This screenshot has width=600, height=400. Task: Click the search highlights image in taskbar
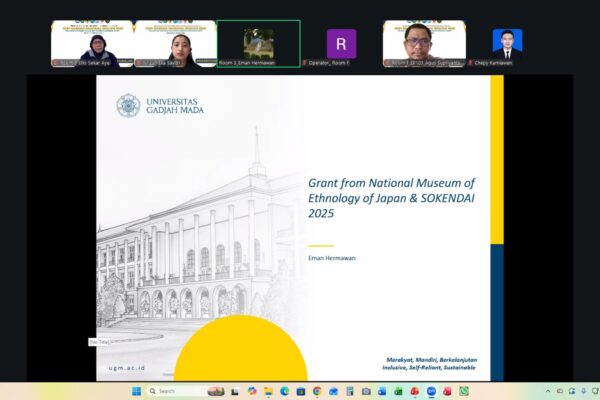tap(216, 391)
